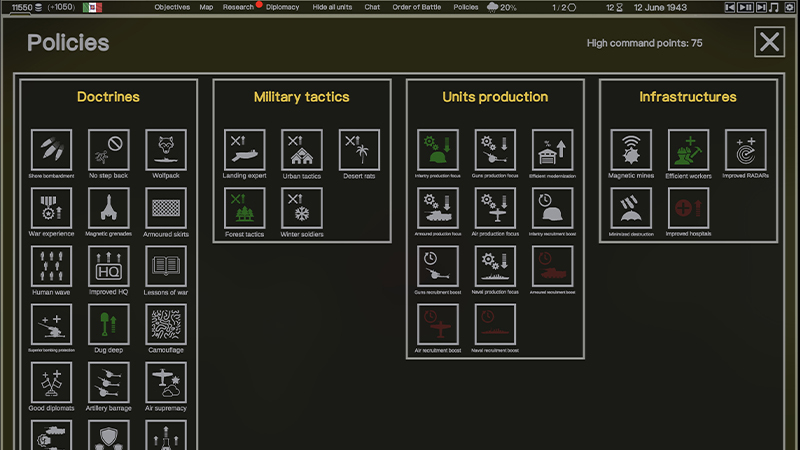Screen dimensions: 800x450
Task: Click the red Air recruitment boost icon
Action: pyautogui.click(x=438, y=324)
